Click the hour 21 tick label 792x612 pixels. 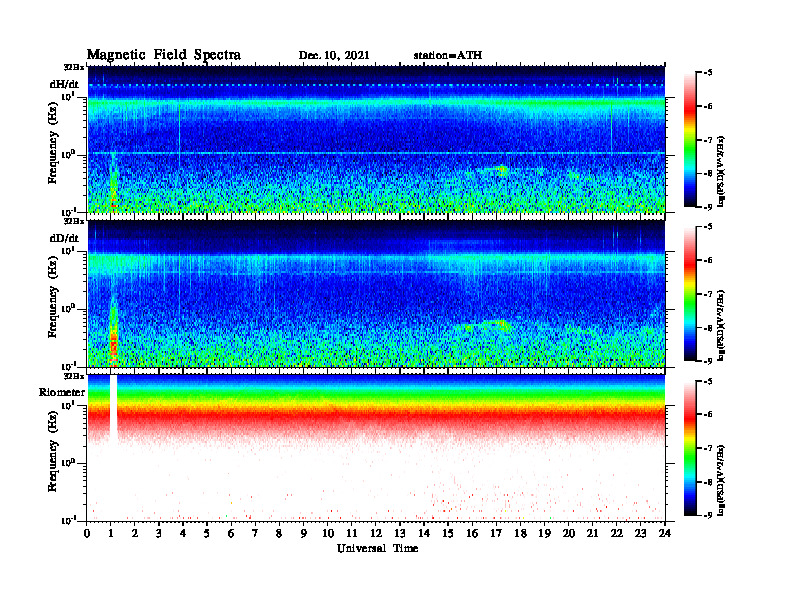click(592, 533)
